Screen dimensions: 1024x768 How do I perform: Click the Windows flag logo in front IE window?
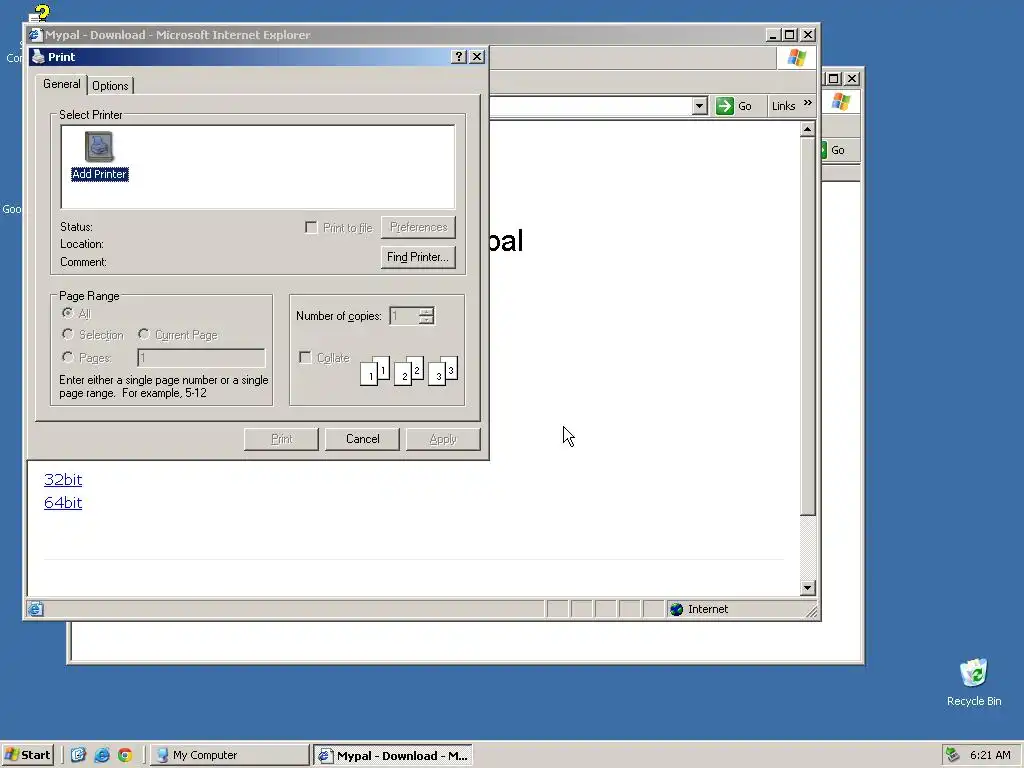click(797, 57)
